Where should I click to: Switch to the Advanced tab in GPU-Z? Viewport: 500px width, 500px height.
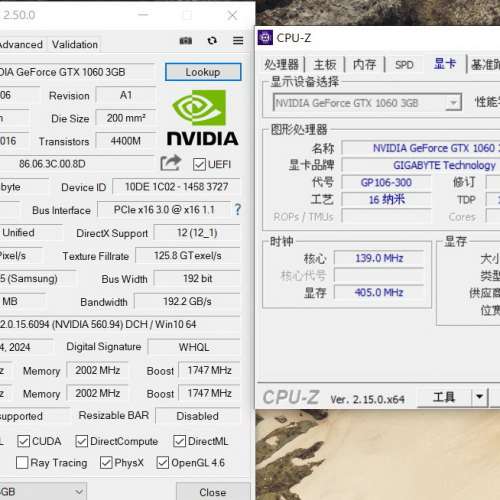coord(21,44)
